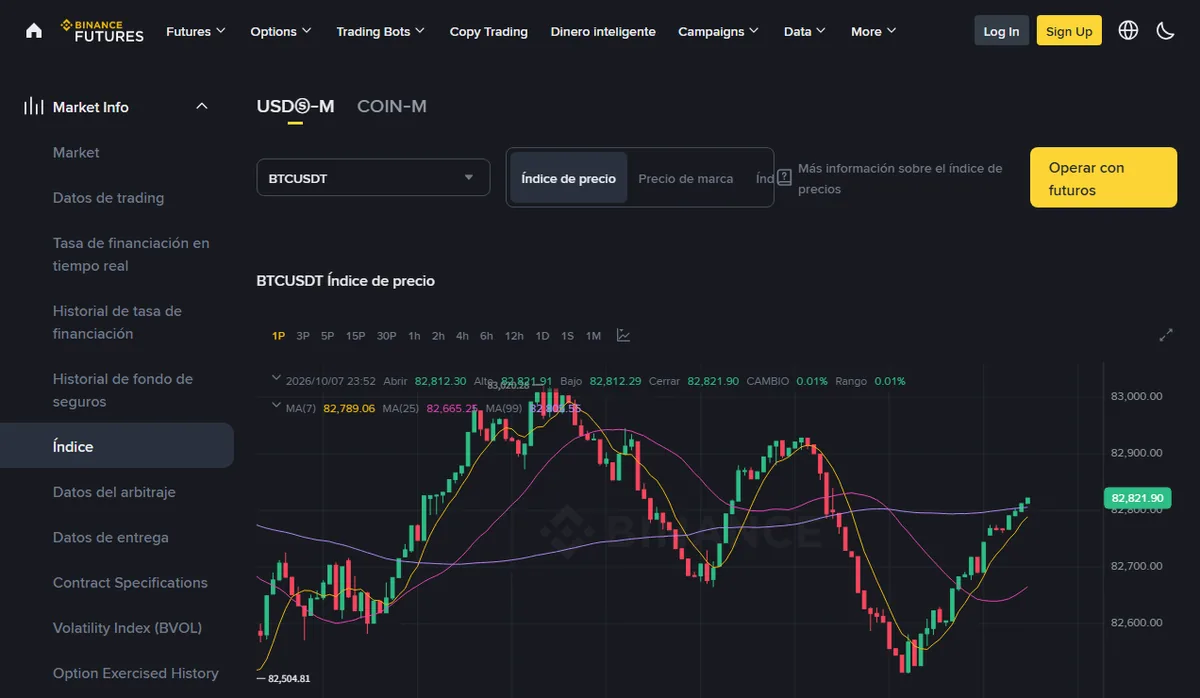Image resolution: width=1200 pixels, height=698 pixels.
Task: Click the MA(25) indicator label
Action: pos(400,408)
